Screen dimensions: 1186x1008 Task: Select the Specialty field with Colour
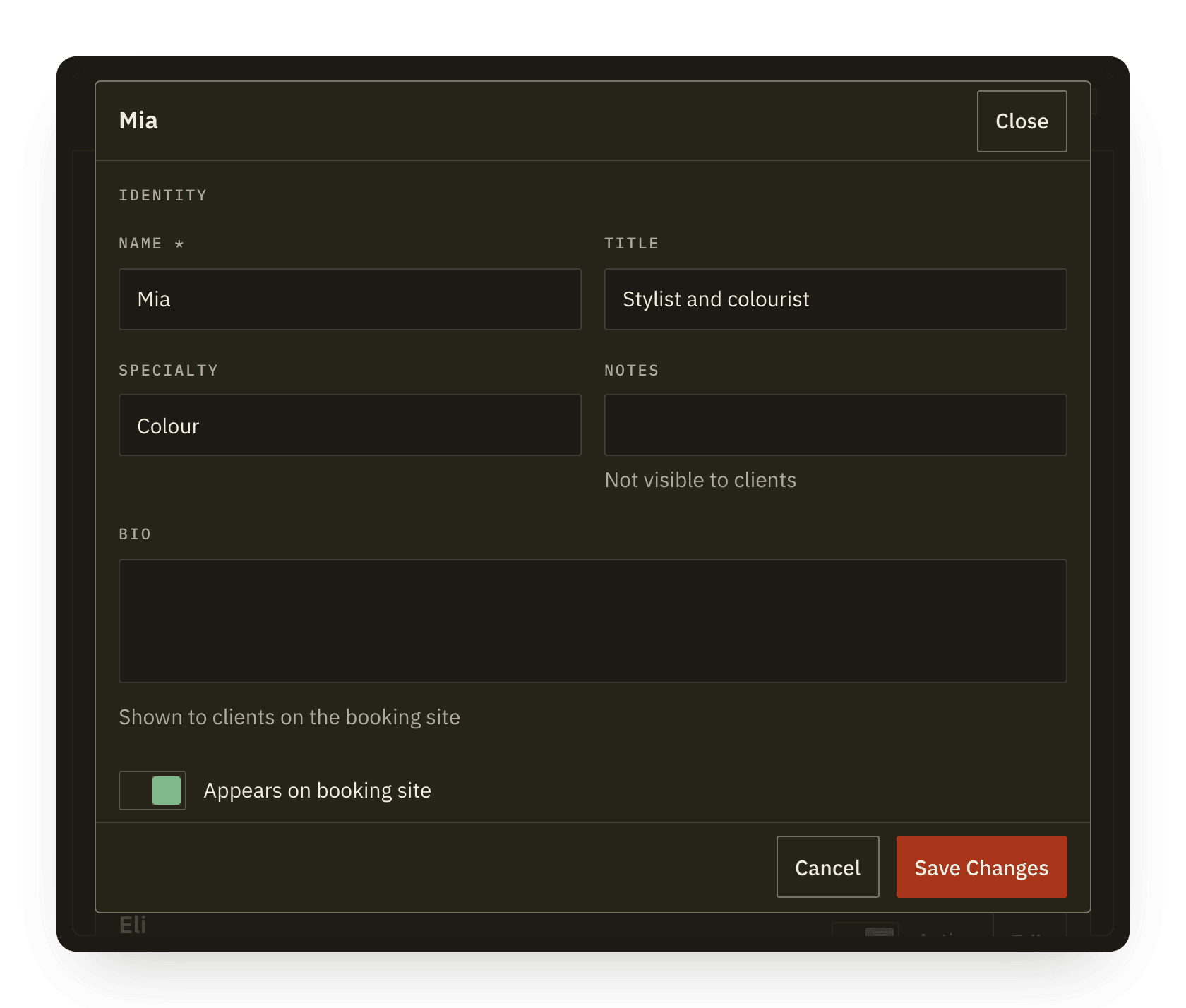[350, 425]
